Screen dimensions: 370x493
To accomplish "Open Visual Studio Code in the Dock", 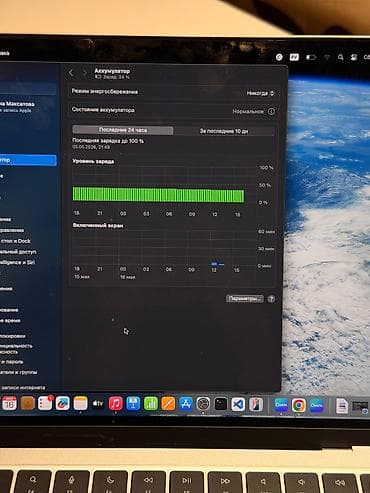I will (x=238, y=405).
